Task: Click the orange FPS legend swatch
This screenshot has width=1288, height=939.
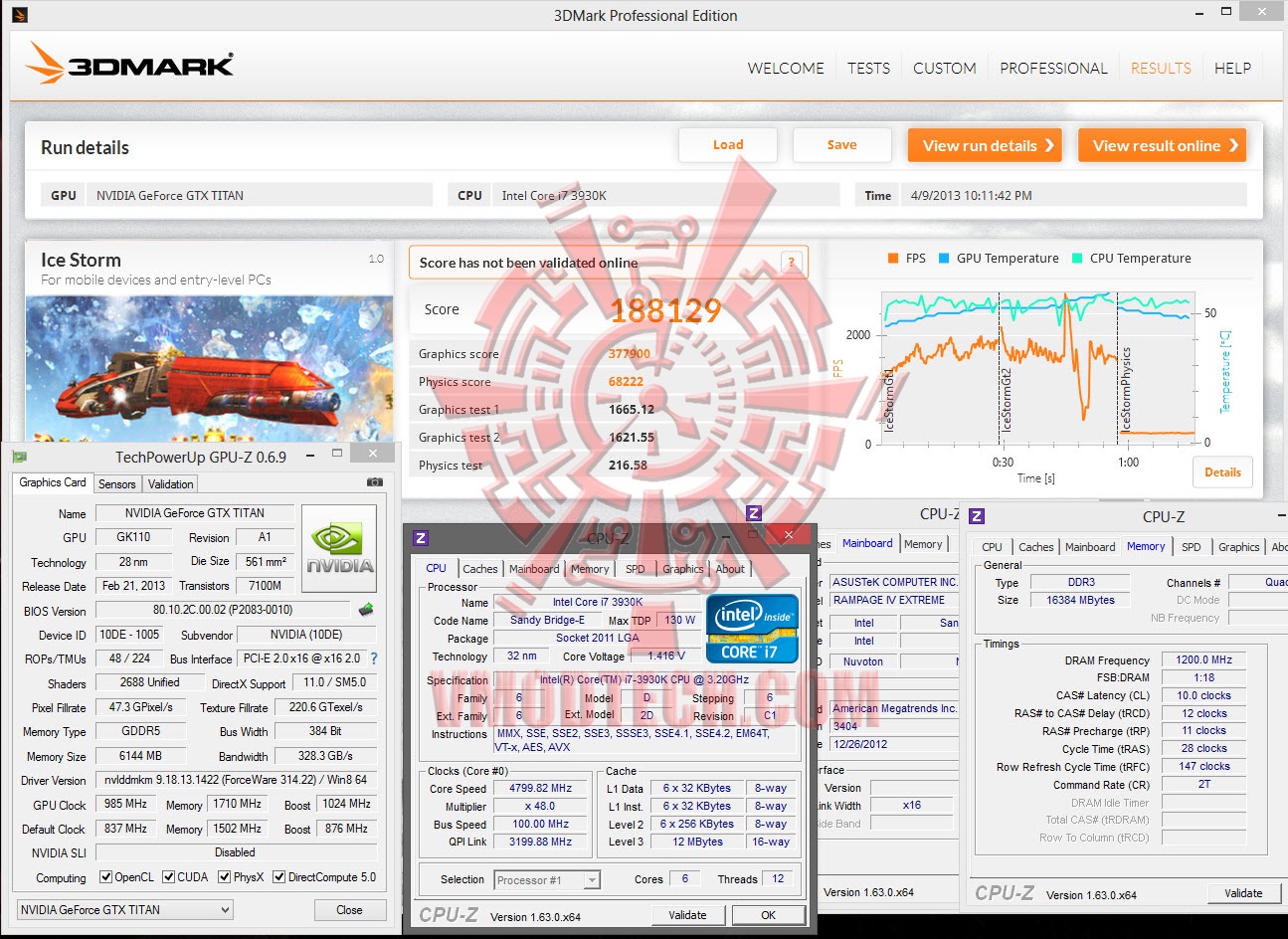Action: point(893,259)
